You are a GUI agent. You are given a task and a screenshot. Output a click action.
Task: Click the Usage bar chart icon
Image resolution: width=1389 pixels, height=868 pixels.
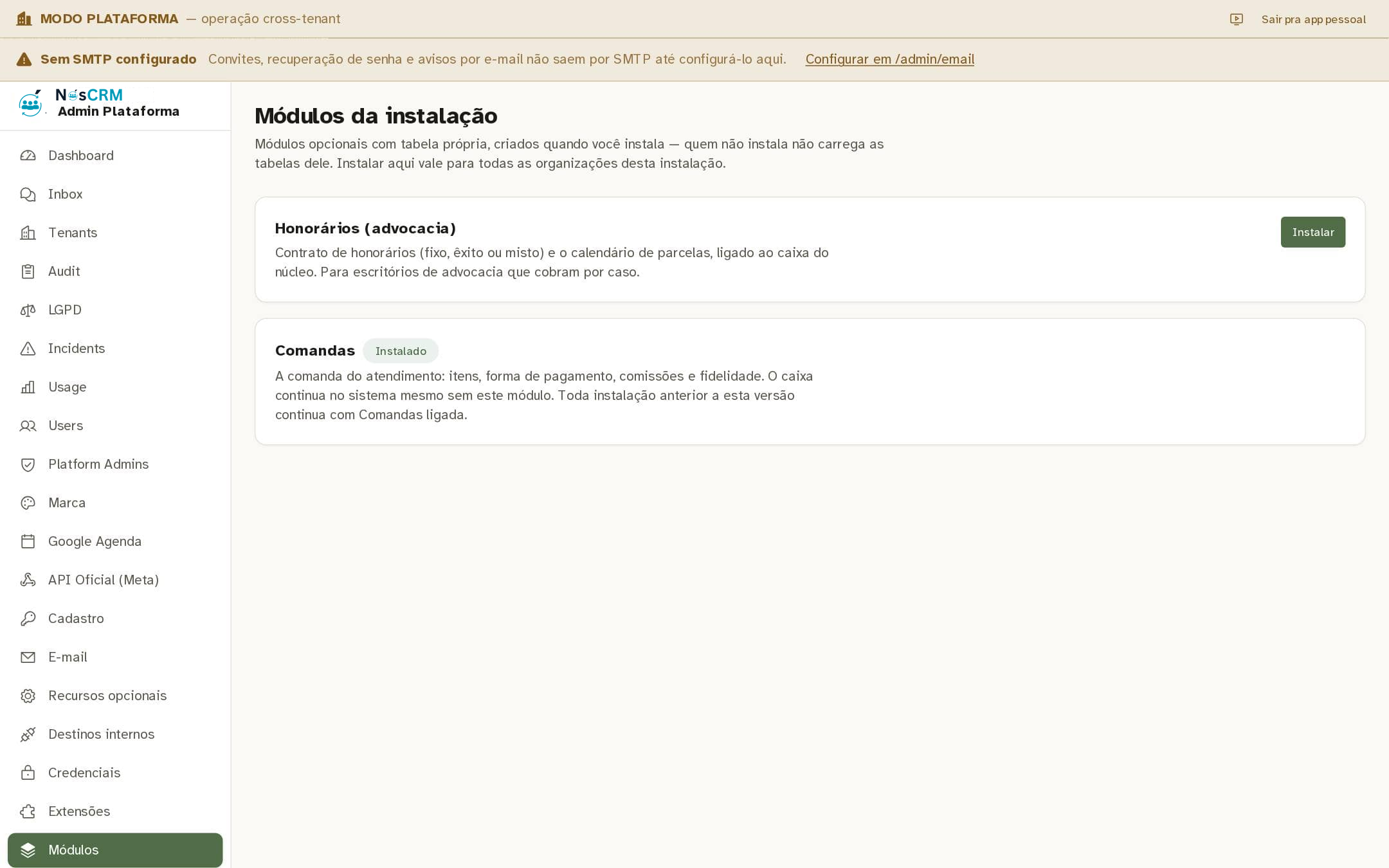(28, 387)
